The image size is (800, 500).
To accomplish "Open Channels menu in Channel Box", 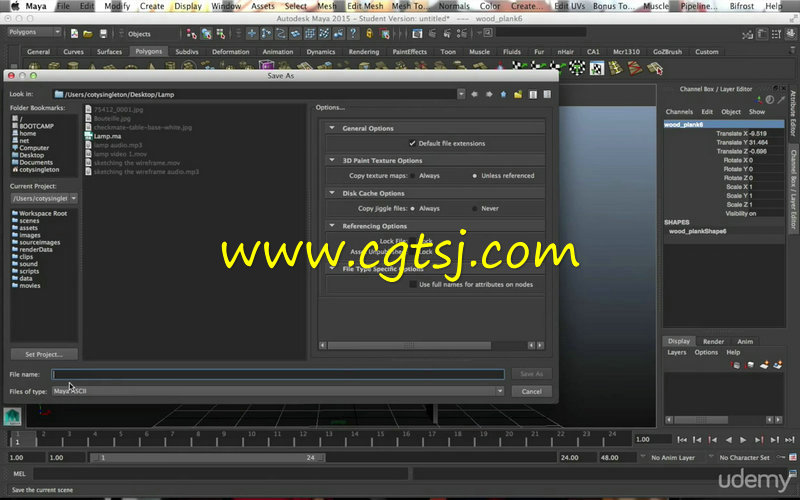I will (679, 112).
